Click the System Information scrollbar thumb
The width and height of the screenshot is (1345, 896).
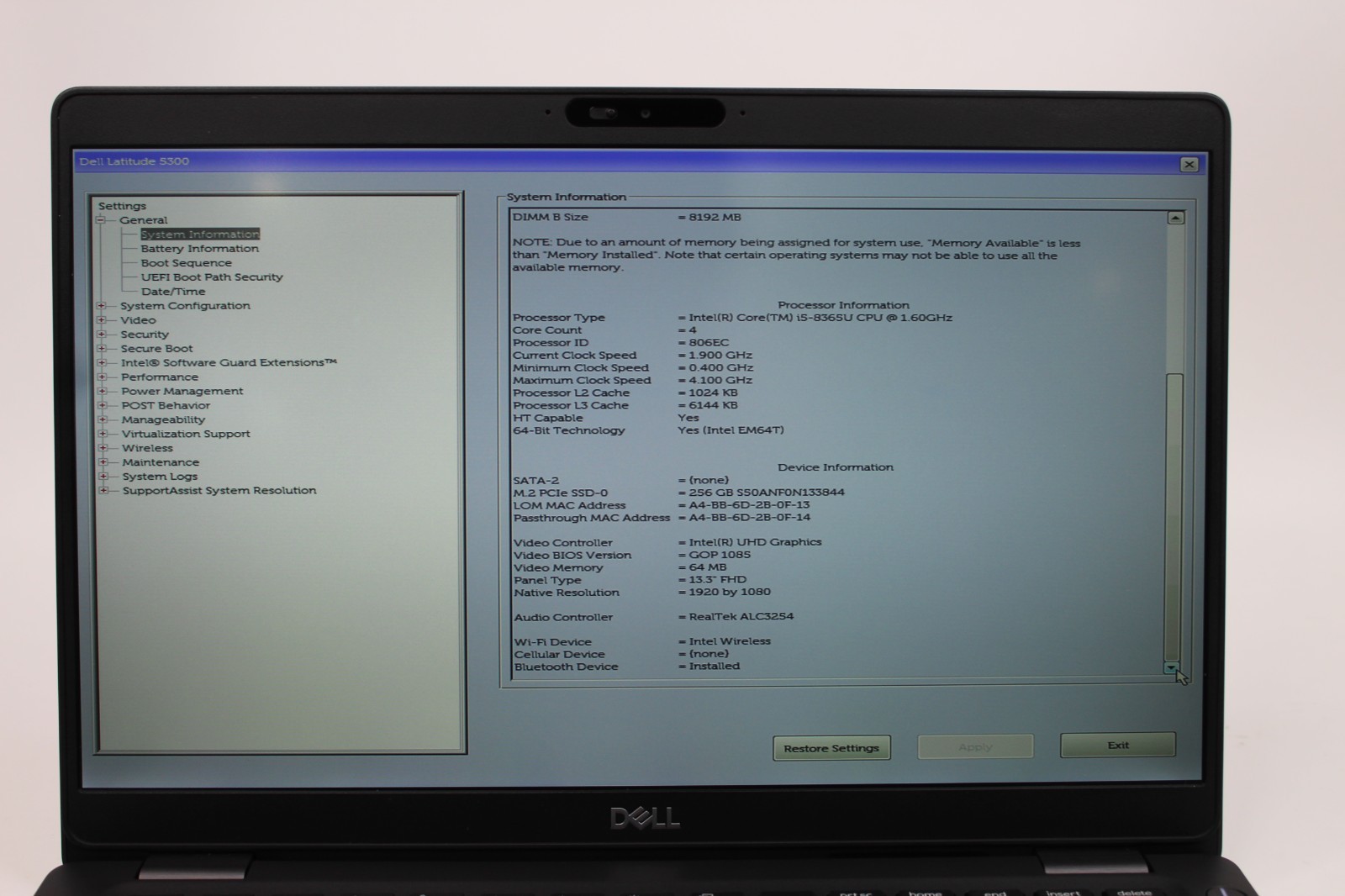pyautogui.click(x=1174, y=517)
